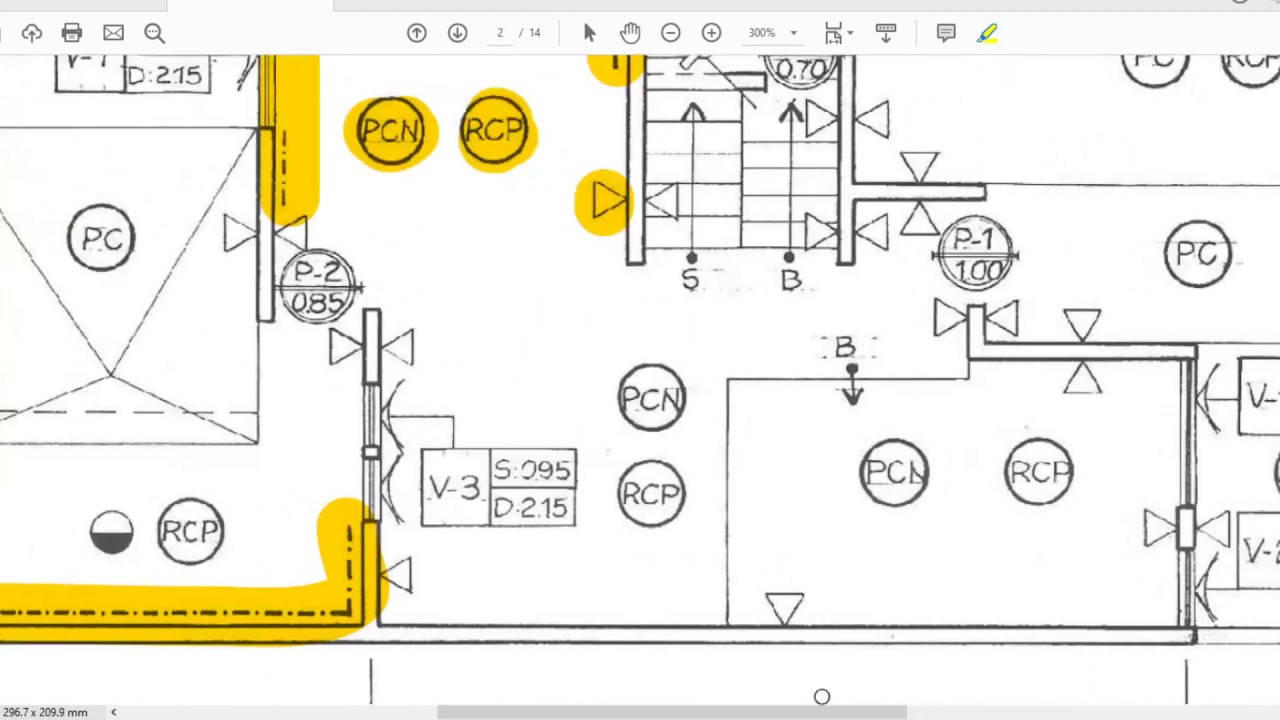Click the page number field showing 2
1280x720 pixels.
point(500,33)
